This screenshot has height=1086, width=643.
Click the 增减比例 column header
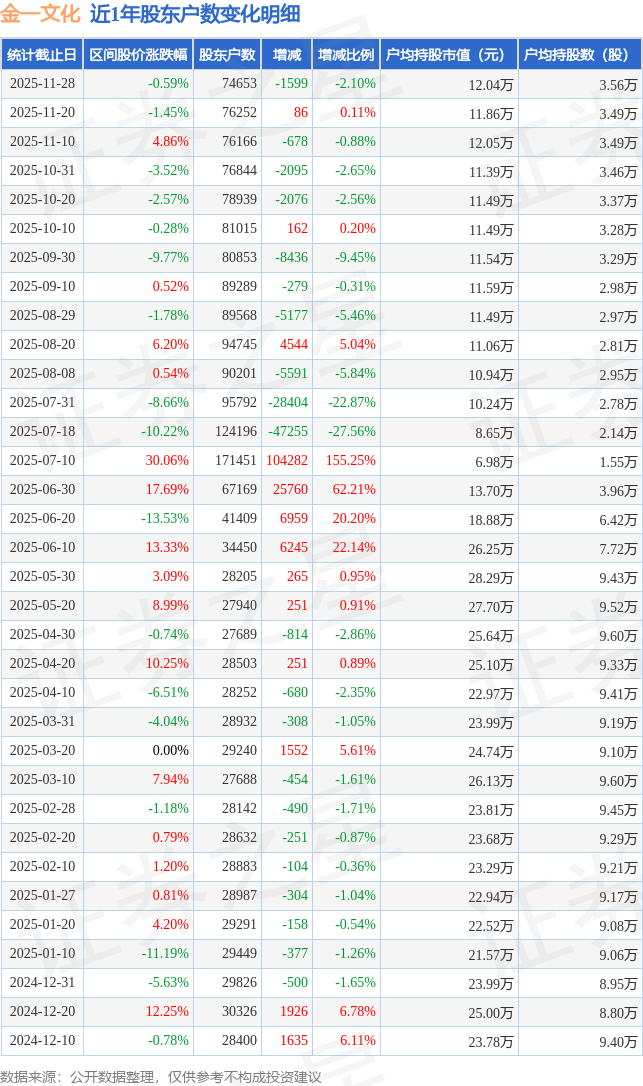pyautogui.click(x=346, y=55)
